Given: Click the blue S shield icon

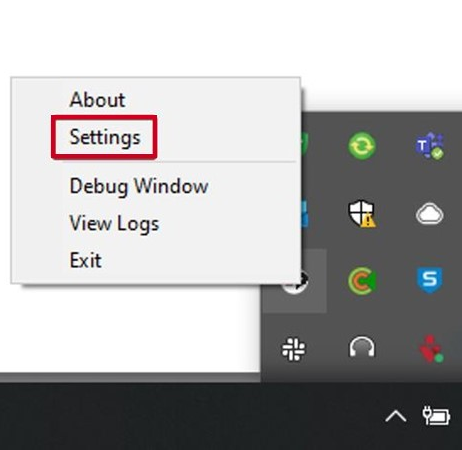Looking at the screenshot, I should [x=430, y=280].
